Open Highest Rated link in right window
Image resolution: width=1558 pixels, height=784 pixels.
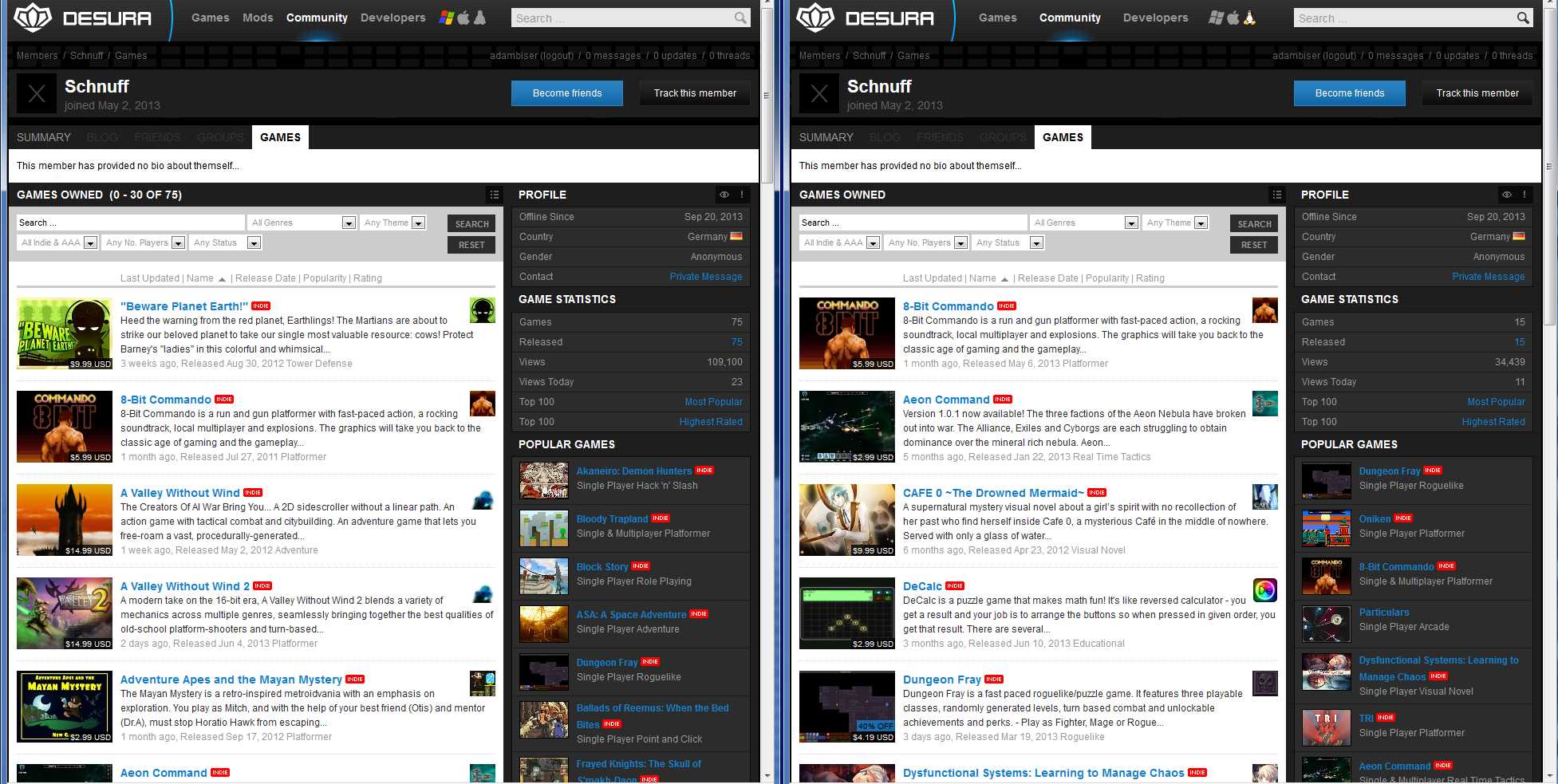[x=1493, y=422]
